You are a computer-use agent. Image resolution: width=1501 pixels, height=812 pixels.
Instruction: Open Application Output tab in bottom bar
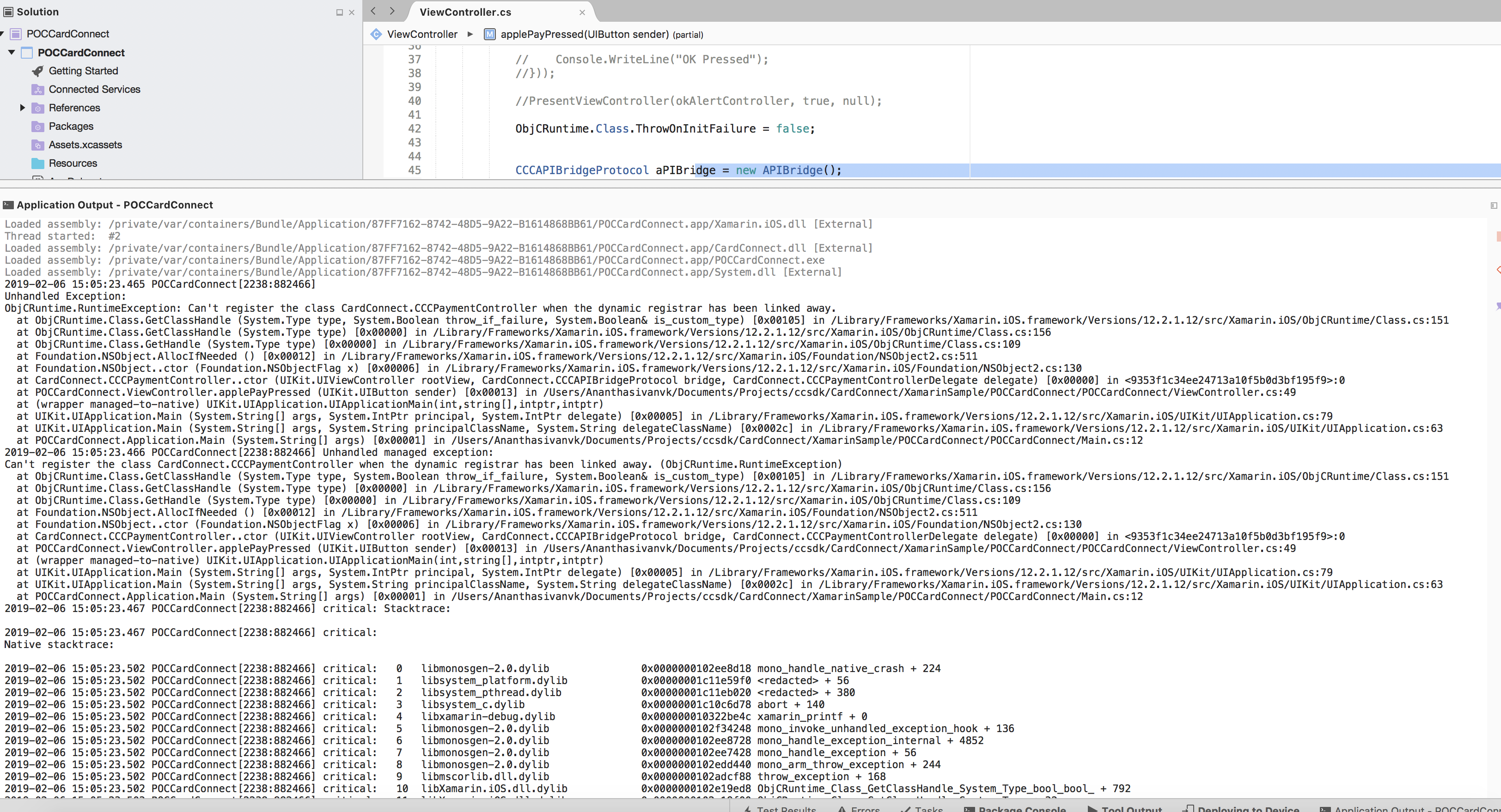click(x=1410, y=808)
